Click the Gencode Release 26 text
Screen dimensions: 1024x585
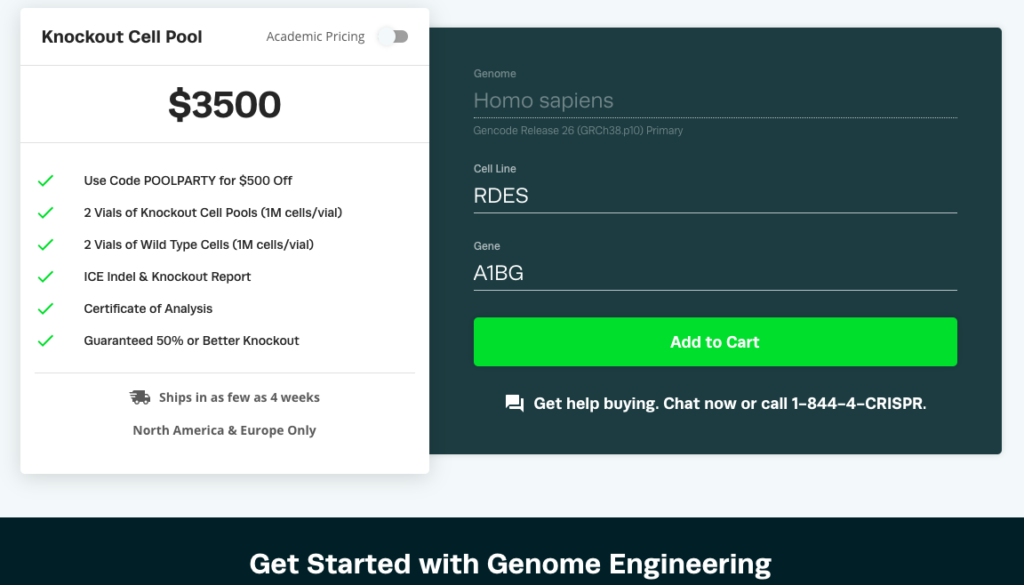point(578,131)
